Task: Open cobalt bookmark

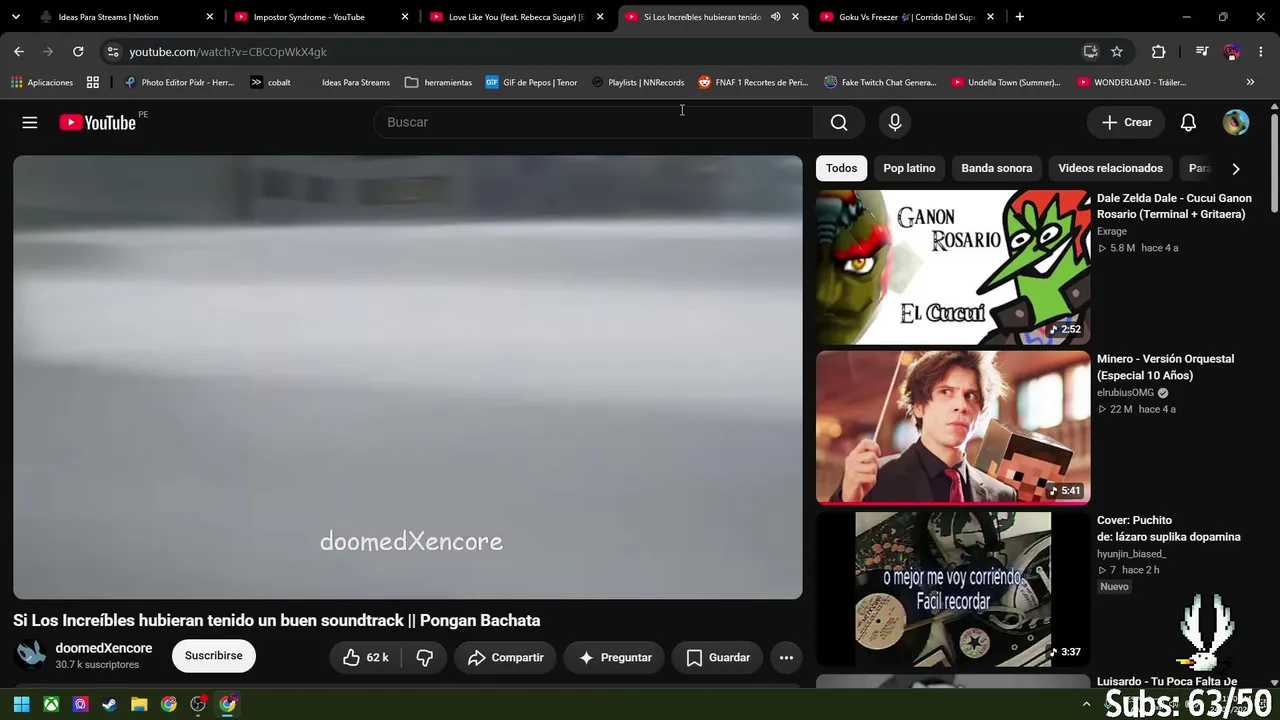Action: pyautogui.click(x=270, y=82)
